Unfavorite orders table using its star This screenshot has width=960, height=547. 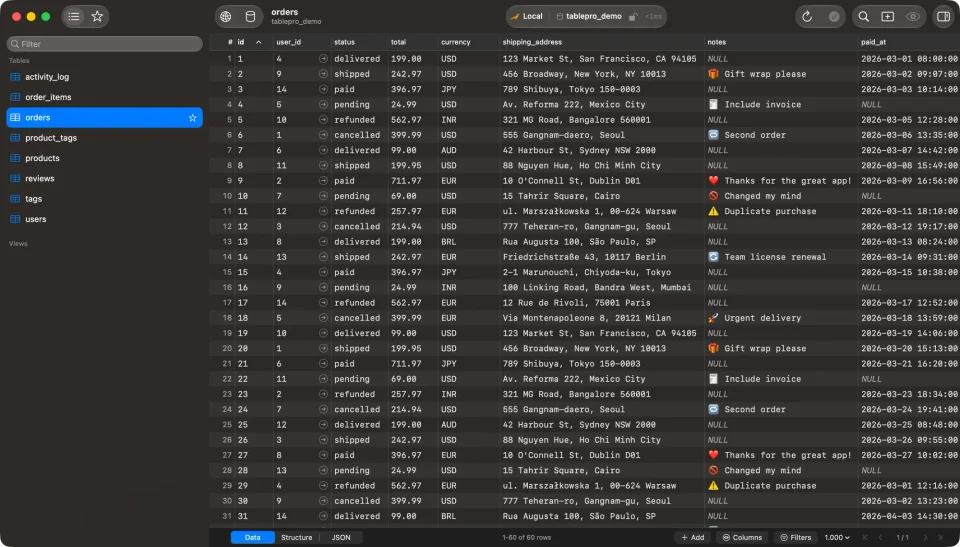(192, 118)
